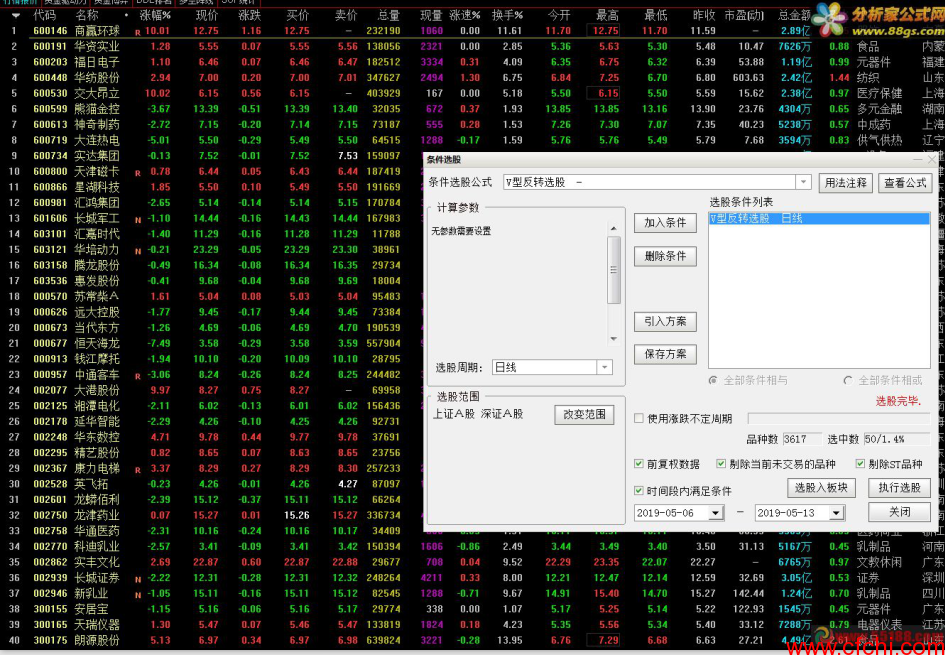
Task: Select stock code 600191
Action: point(50,46)
